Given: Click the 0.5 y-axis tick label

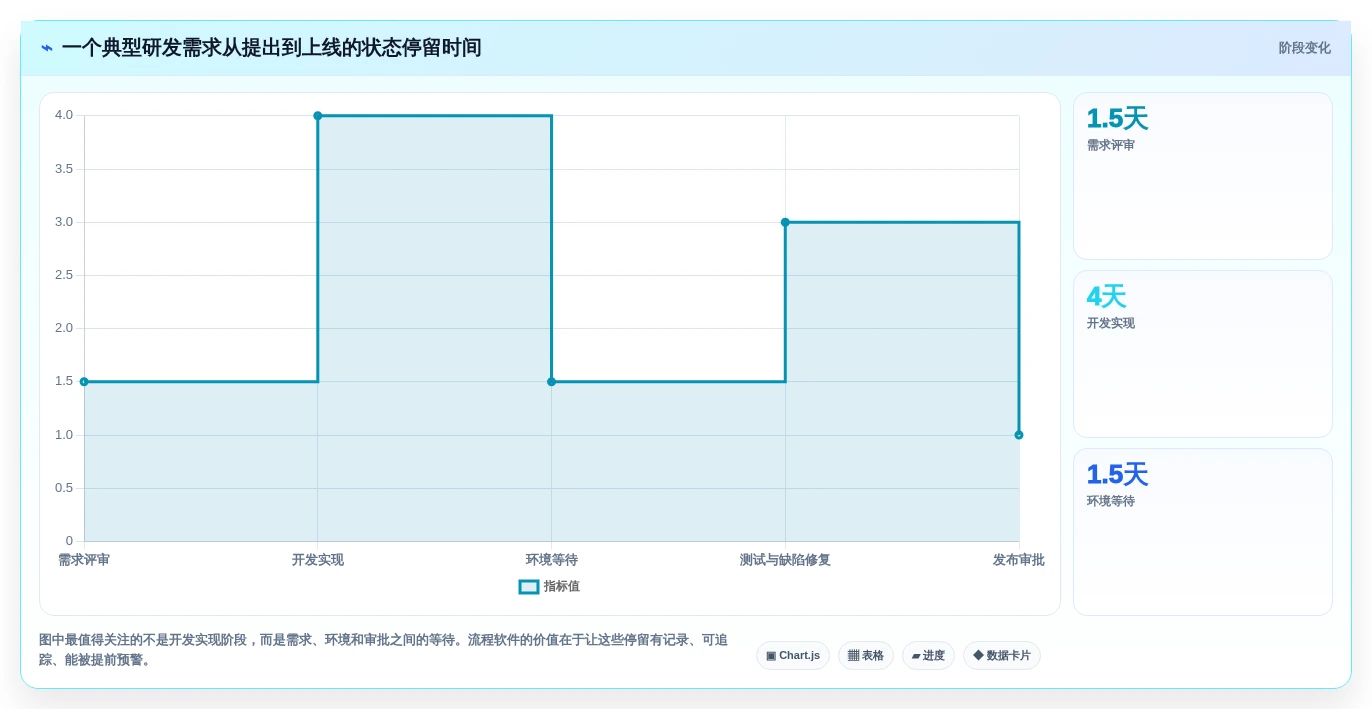Looking at the screenshot, I should 64,488.
